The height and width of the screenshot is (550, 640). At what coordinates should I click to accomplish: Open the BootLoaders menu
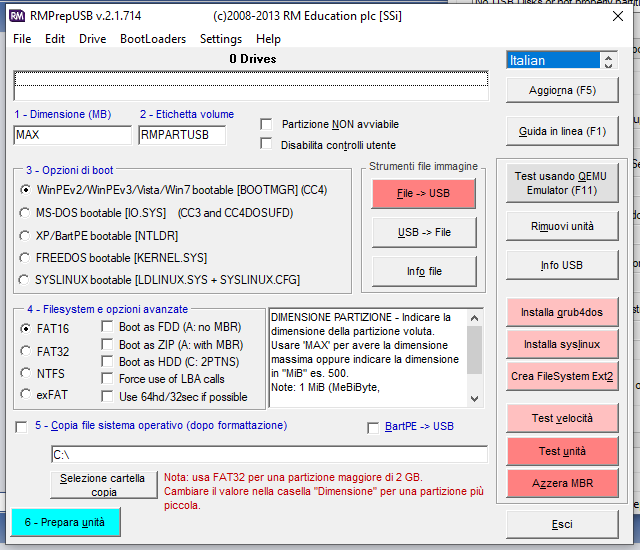coord(153,39)
